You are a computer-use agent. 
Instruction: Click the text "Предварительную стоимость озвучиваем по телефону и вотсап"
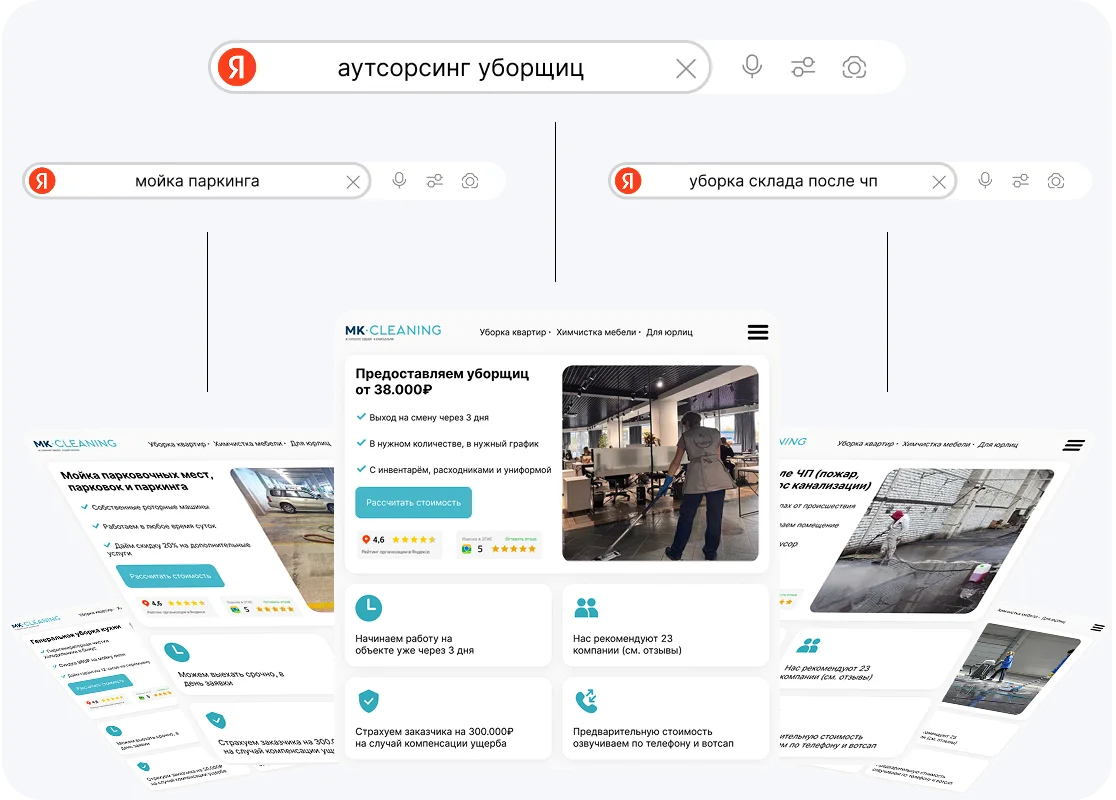pos(653,737)
